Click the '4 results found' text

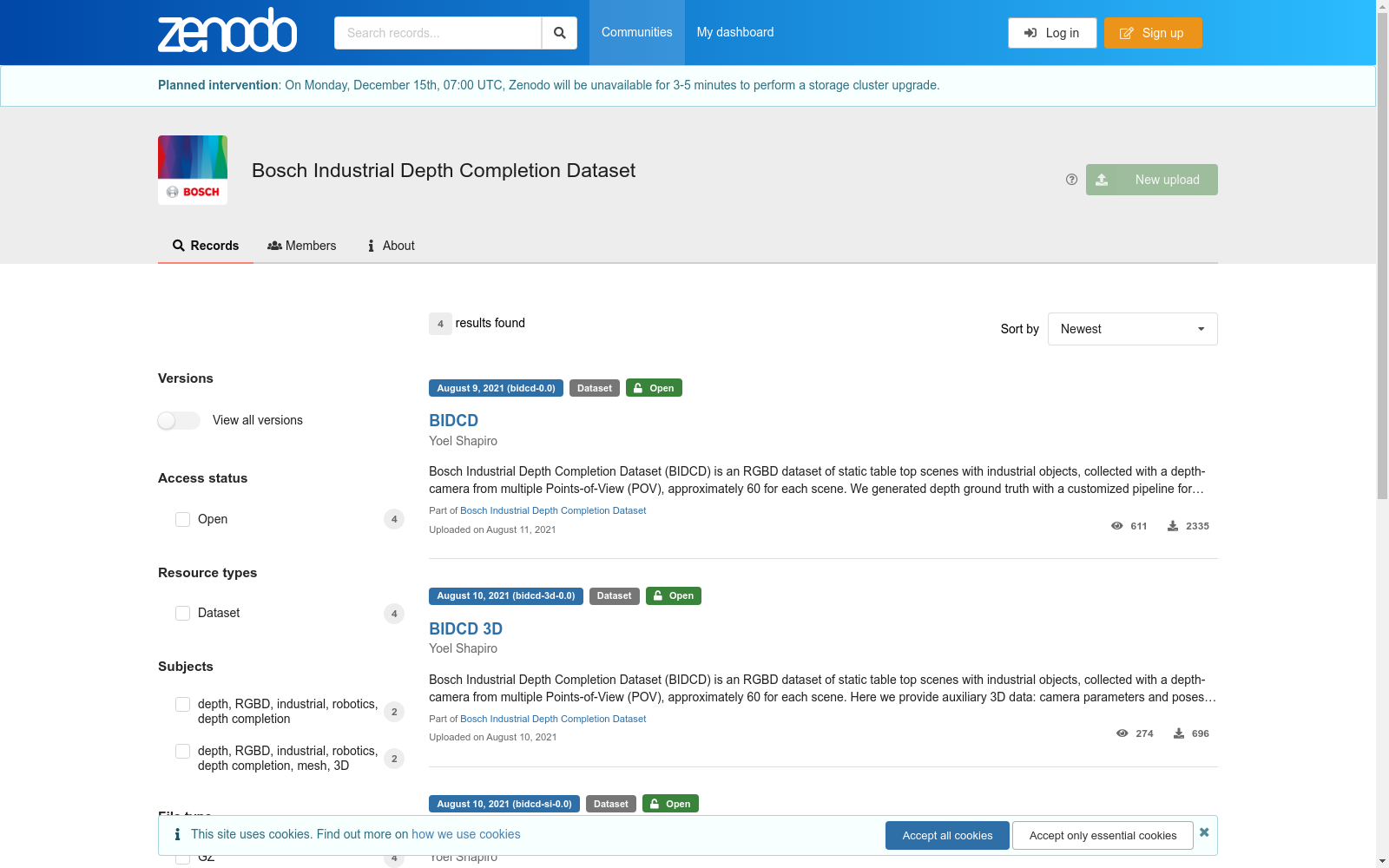pyautogui.click(x=477, y=323)
